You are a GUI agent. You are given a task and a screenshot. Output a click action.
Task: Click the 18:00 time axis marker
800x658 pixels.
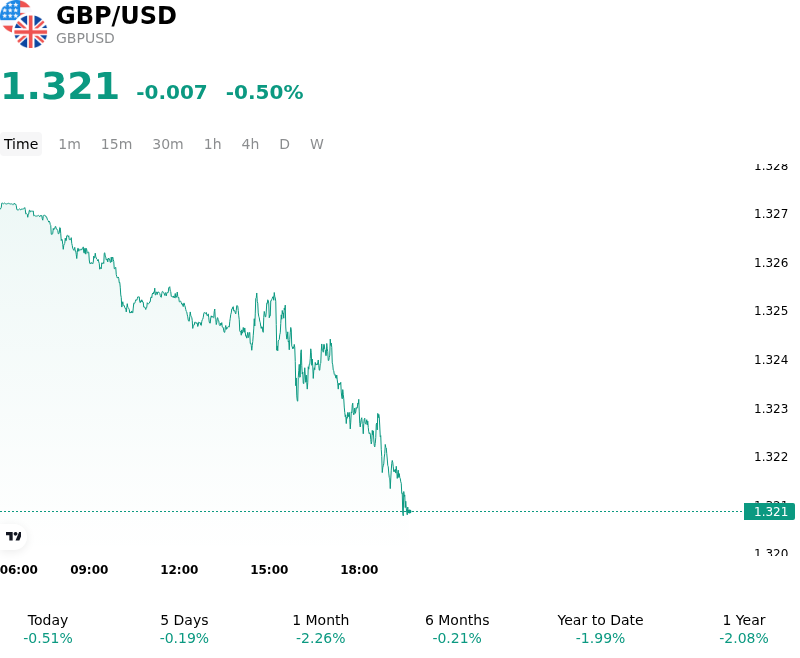[x=359, y=570]
